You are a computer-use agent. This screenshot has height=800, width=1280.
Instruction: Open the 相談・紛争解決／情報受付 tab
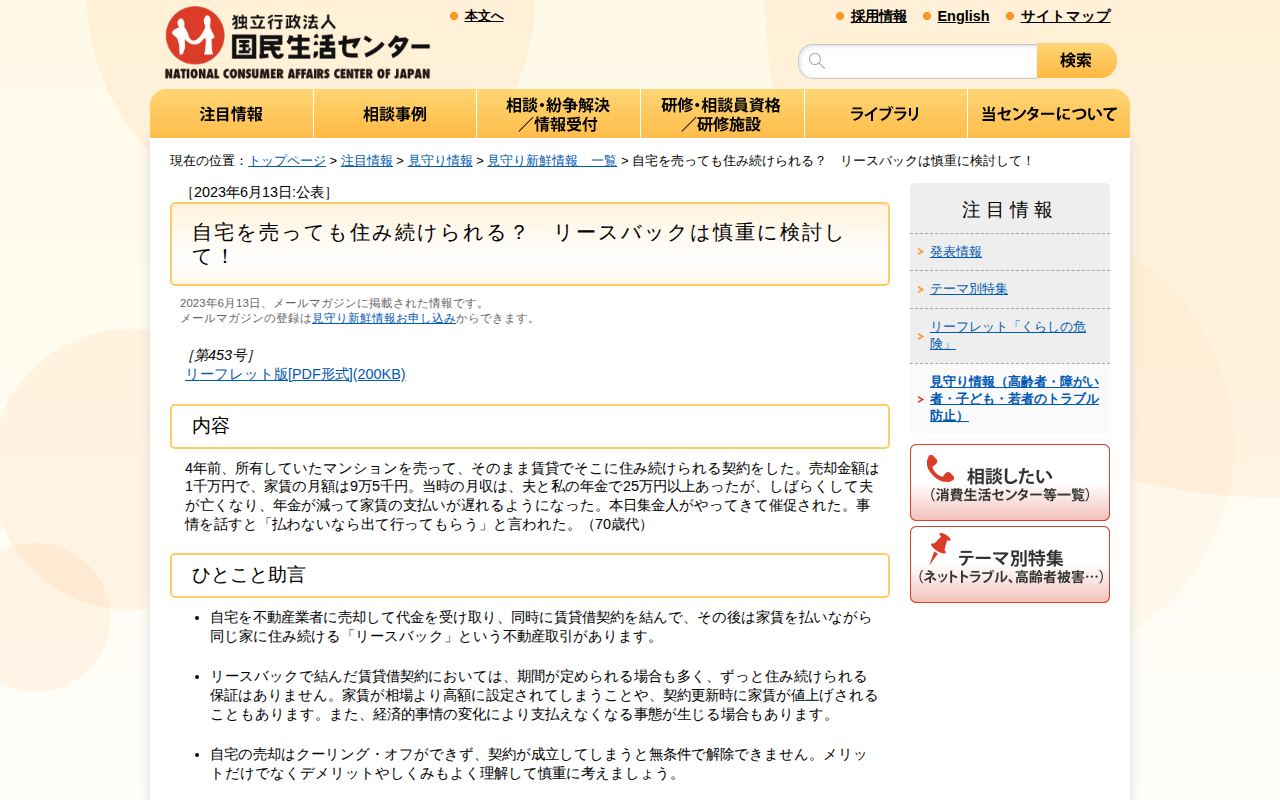click(x=558, y=114)
